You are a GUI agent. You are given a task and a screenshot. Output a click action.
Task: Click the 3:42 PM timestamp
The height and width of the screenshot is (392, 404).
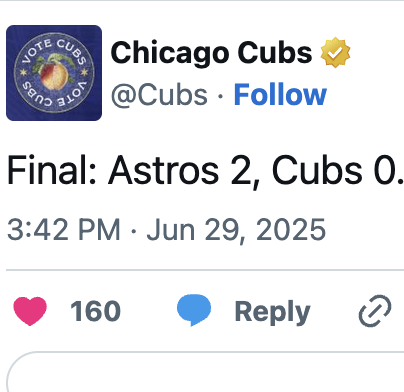point(63,229)
